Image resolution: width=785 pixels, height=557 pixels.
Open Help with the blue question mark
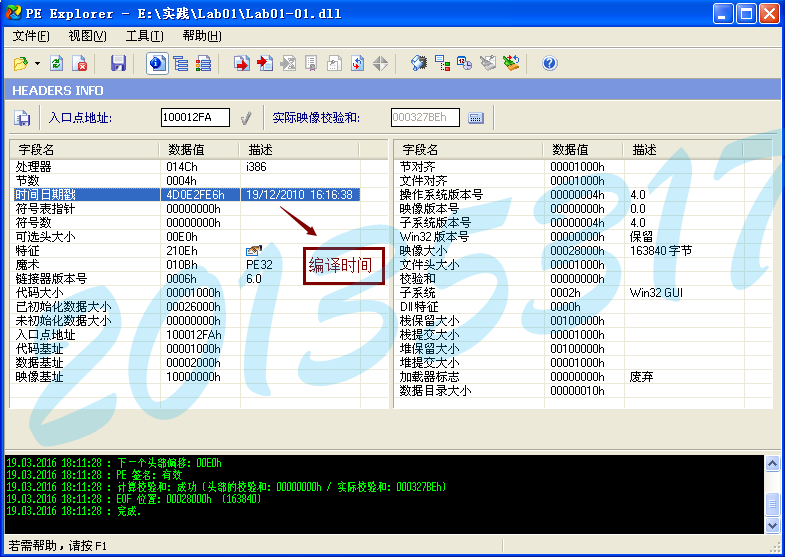coord(550,64)
